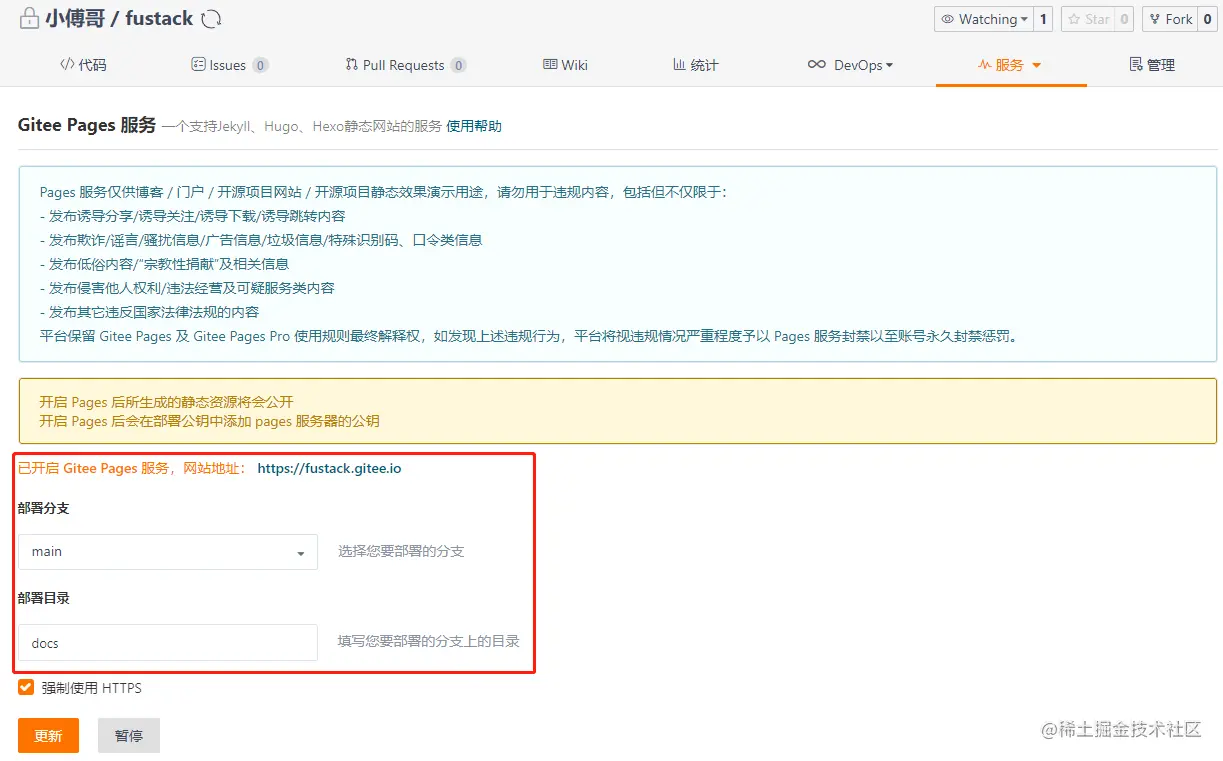Open the Pull Requests tab

405,65
